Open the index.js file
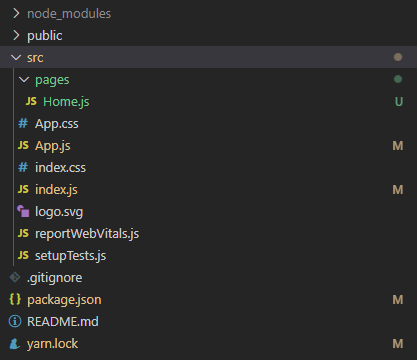The image size is (417, 360). [56, 190]
